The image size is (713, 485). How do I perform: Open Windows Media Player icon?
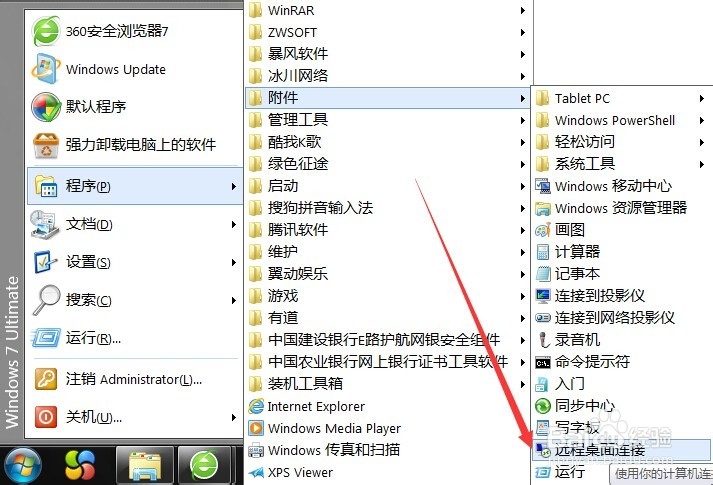click(256, 428)
